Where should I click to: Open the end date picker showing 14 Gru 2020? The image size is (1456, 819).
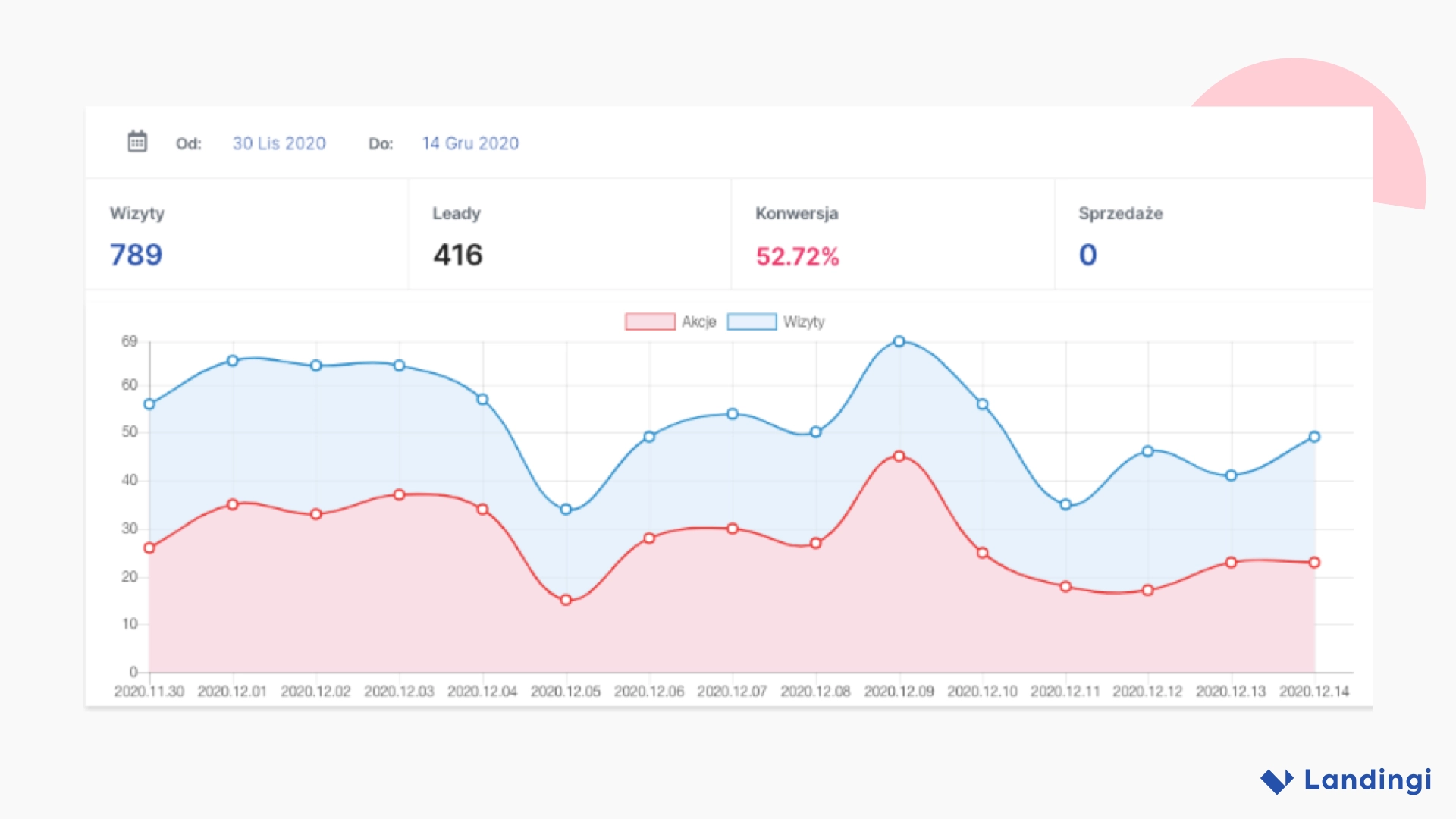point(470,143)
